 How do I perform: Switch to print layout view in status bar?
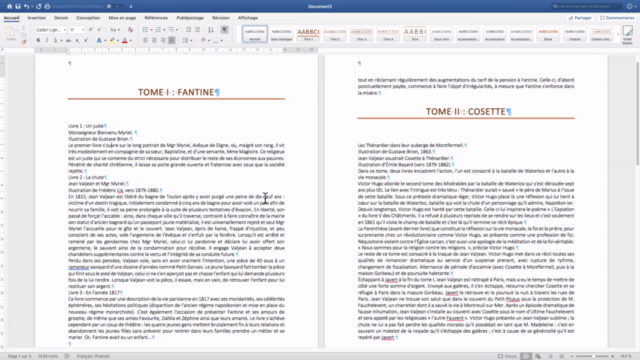[x=526, y=356]
